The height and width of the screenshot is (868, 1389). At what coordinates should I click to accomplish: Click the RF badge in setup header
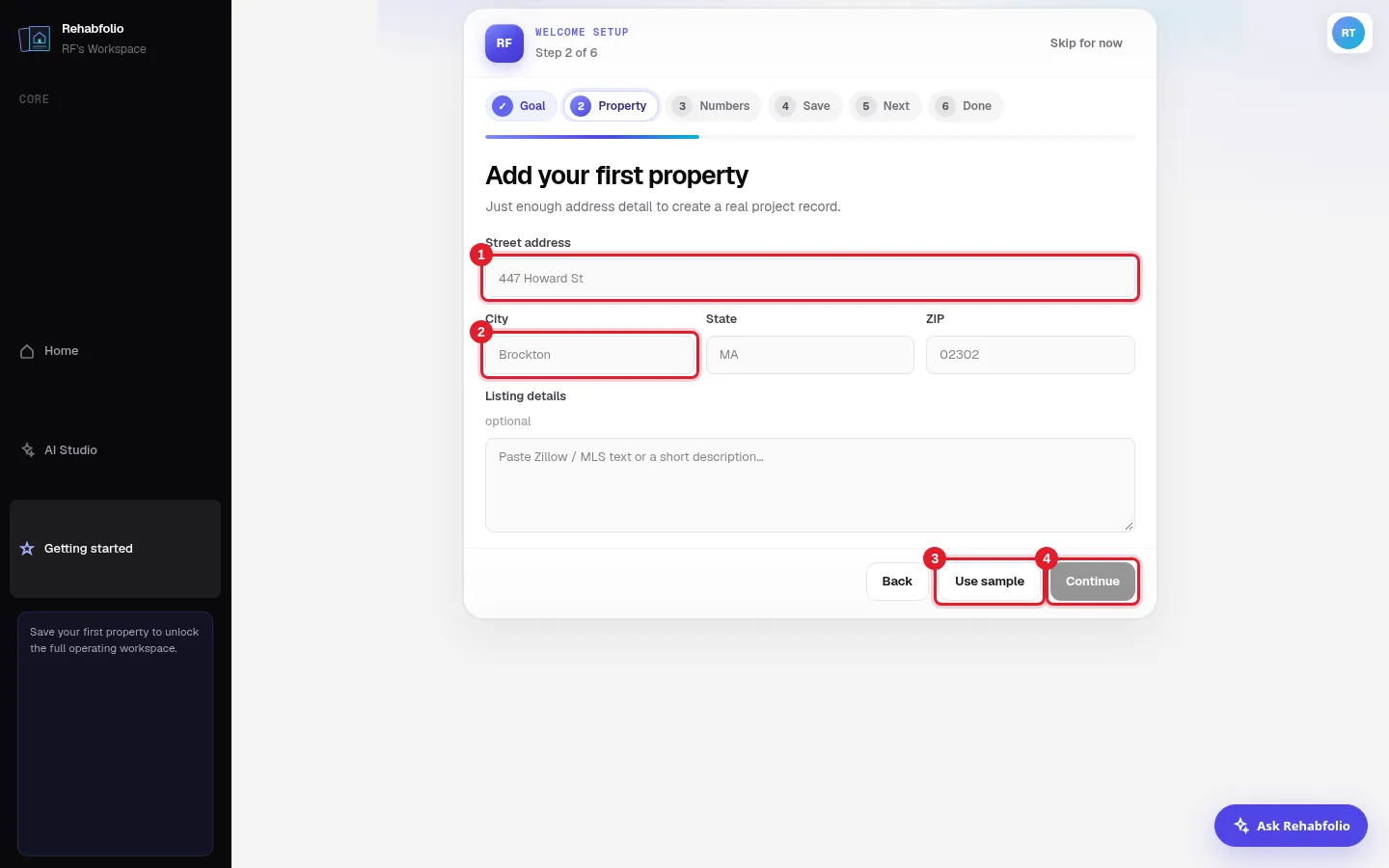point(504,43)
